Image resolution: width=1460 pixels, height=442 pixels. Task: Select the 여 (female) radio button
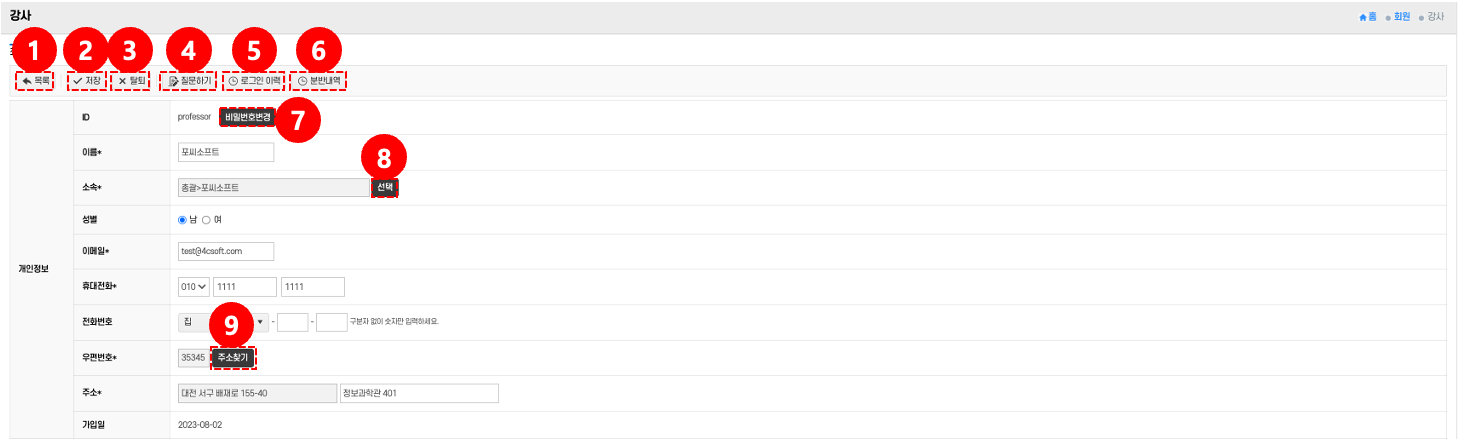[207, 220]
